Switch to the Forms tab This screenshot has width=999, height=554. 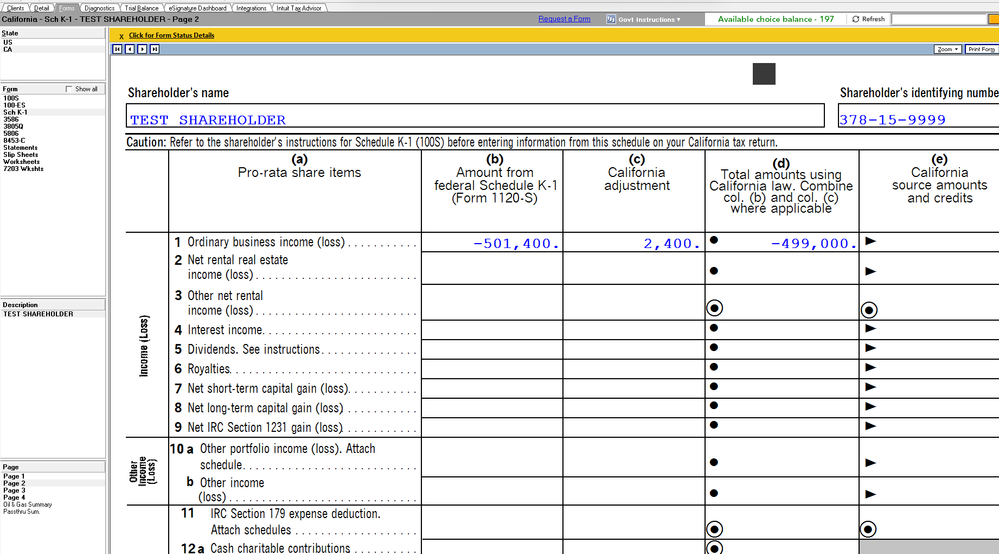66,8
